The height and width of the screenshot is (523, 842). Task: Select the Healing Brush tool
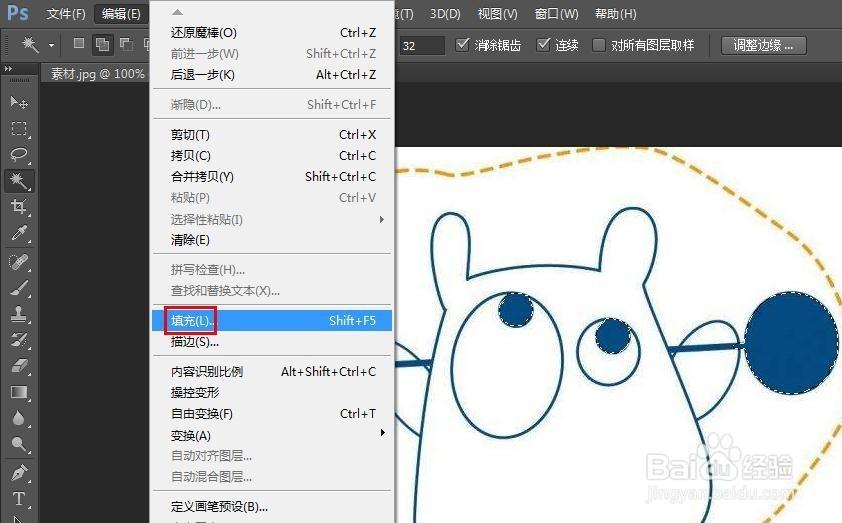19,262
